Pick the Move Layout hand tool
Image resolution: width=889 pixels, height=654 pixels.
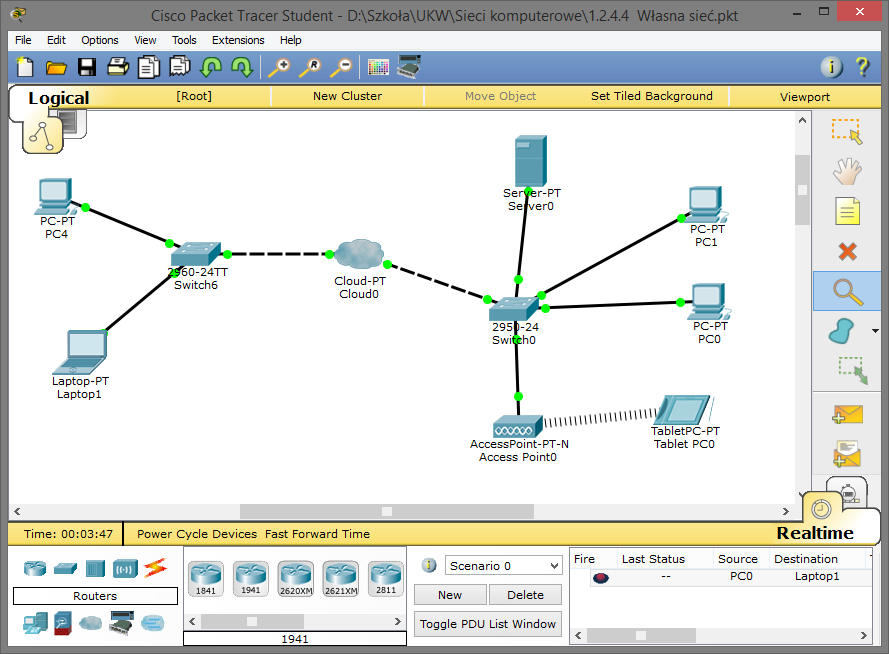click(x=847, y=172)
